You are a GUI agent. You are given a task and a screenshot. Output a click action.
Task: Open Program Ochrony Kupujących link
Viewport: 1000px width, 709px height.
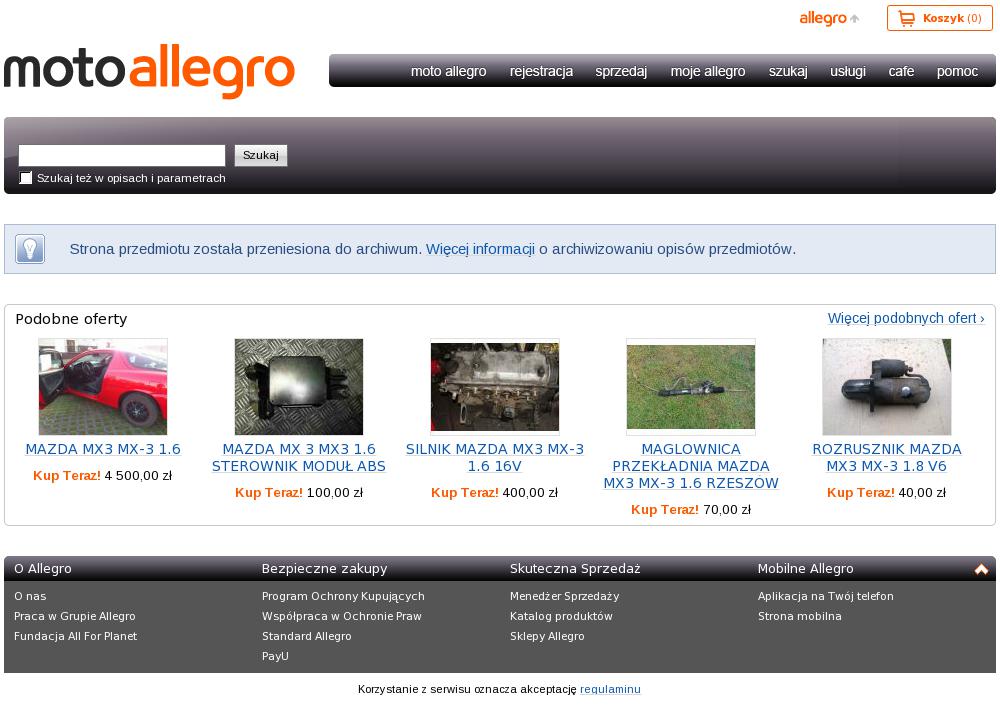click(343, 596)
